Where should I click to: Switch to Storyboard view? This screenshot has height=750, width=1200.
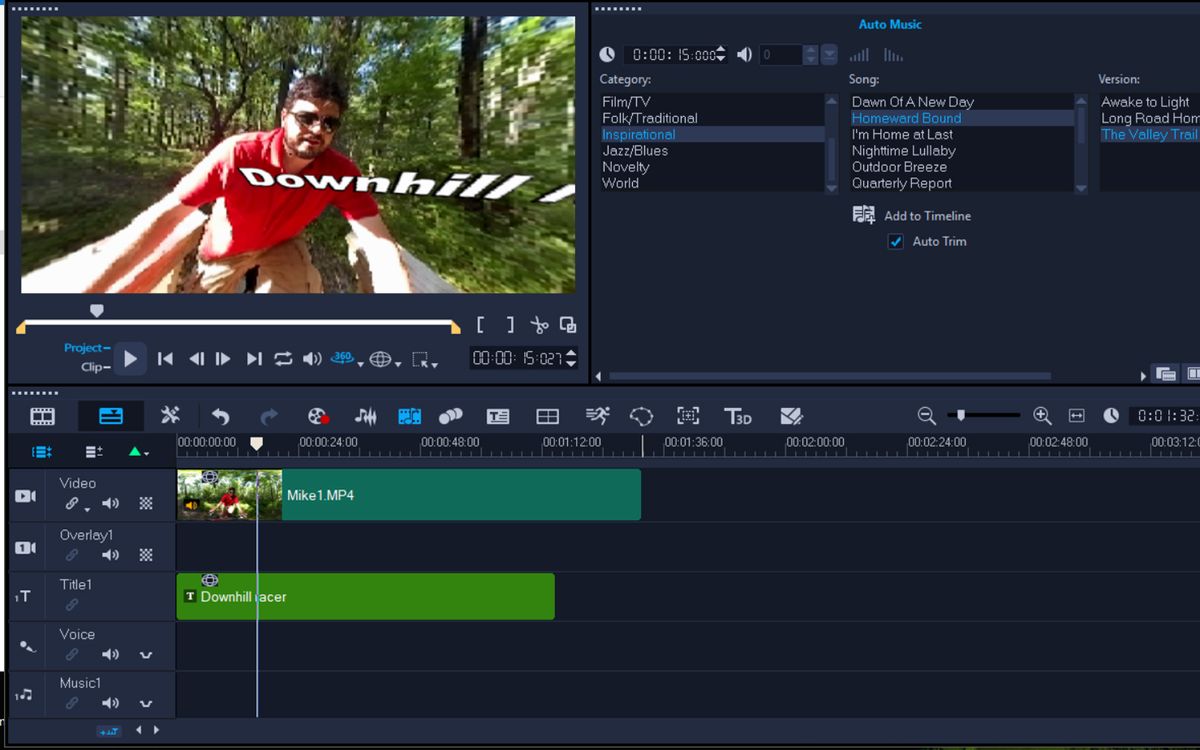coord(42,415)
